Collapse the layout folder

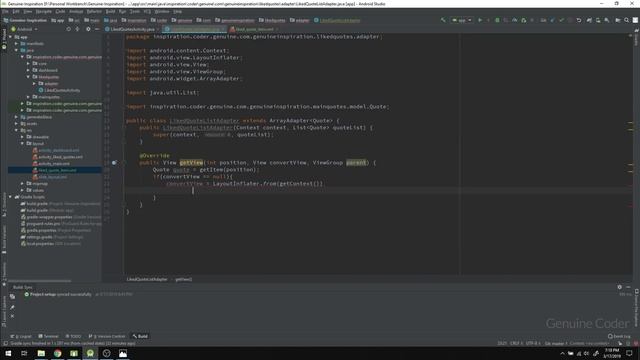click(22, 144)
